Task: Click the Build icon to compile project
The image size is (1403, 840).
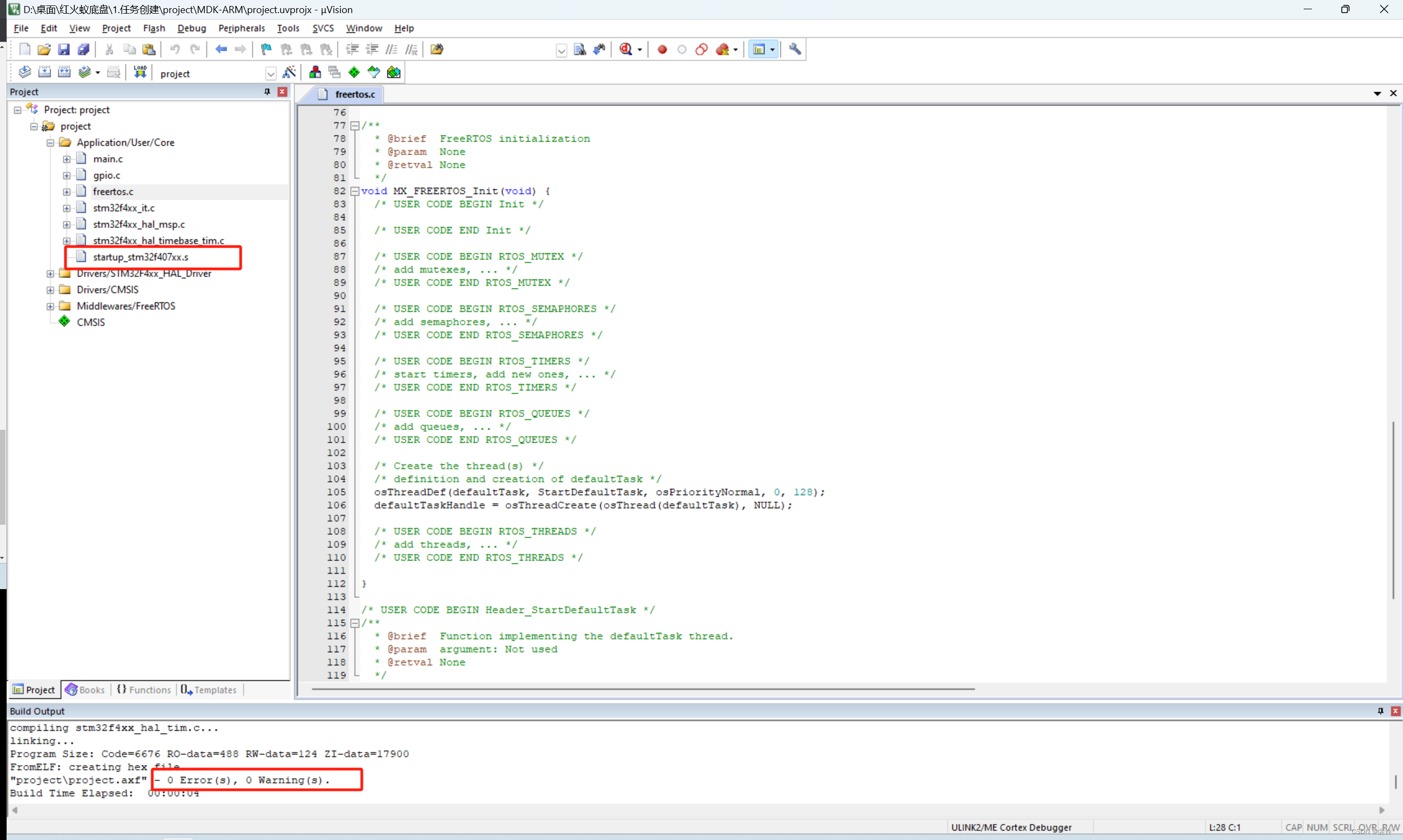Action: pyautogui.click(x=44, y=72)
